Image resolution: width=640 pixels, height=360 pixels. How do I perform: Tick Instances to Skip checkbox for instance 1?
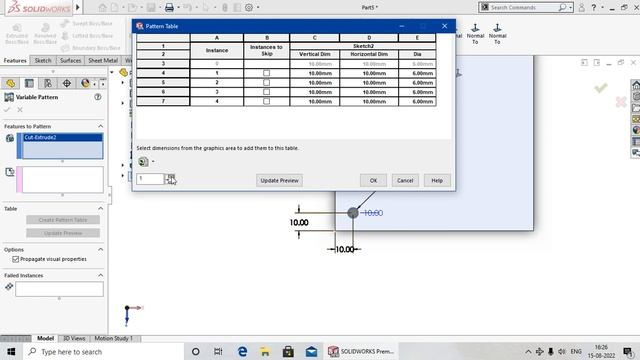point(267,73)
